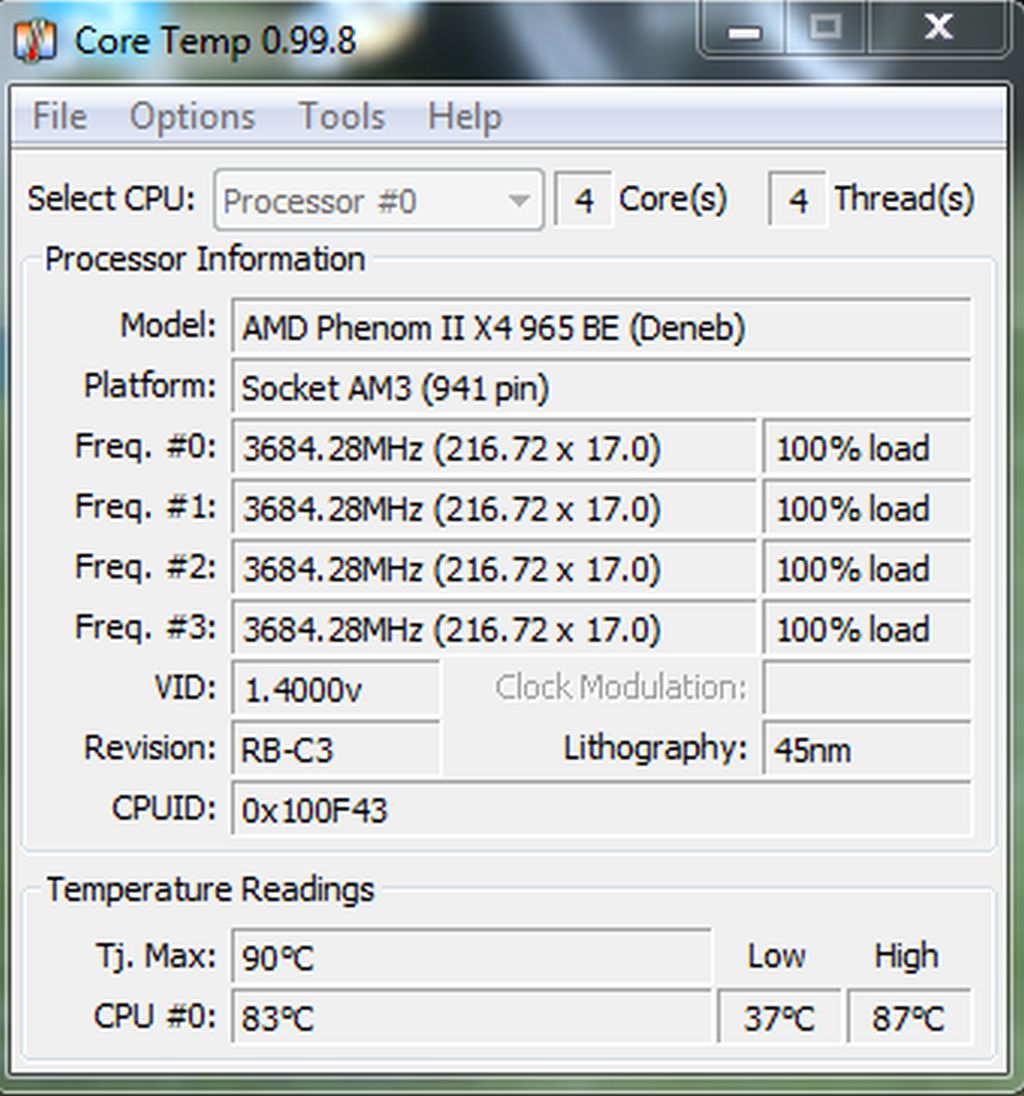Open the Tools menu
Viewport: 1024px width, 1096px height.
pos(342,116)
